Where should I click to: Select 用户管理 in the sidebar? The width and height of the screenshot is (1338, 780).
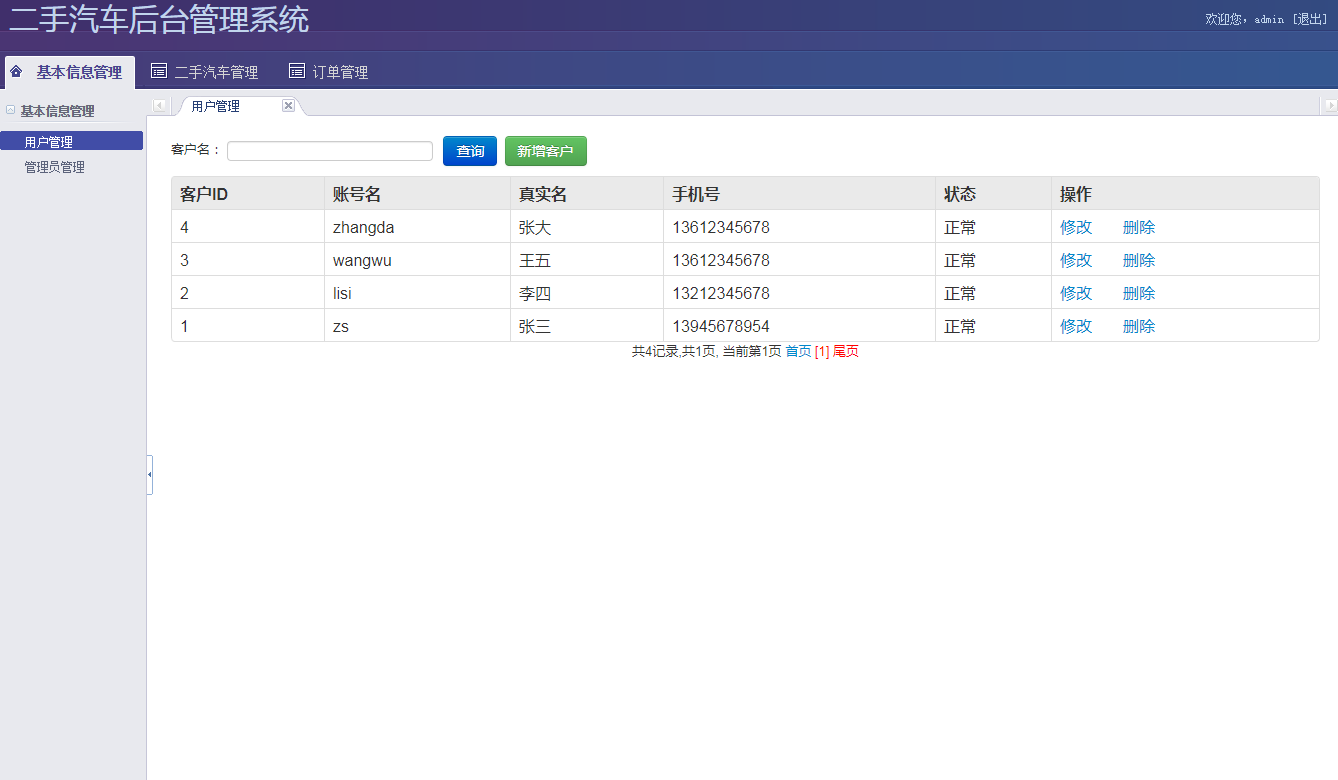point(49,142)
